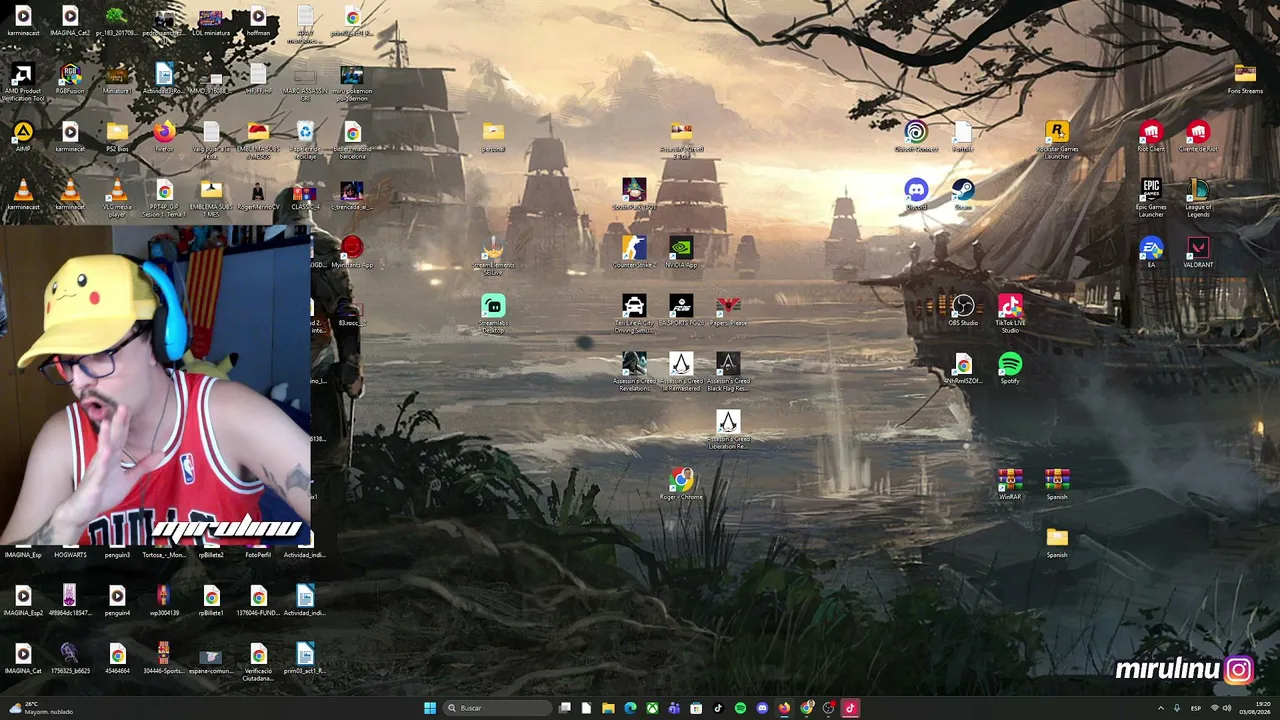Select the VLC media player shortcut
Screen dimensions: 1280x720
tap(117, 199)
